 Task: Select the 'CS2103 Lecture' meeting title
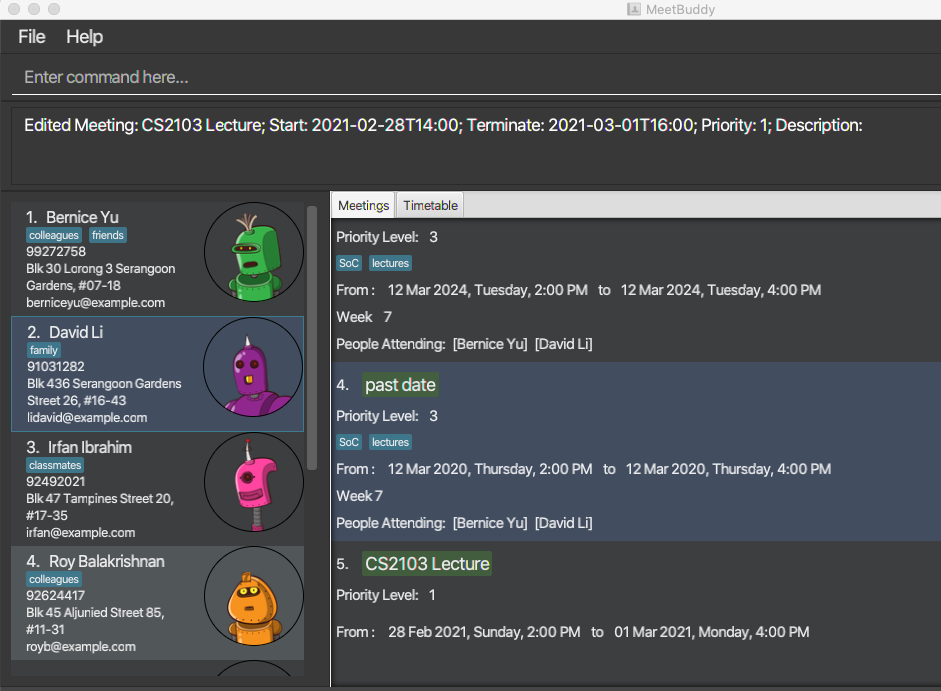click(x=427, y=564)
